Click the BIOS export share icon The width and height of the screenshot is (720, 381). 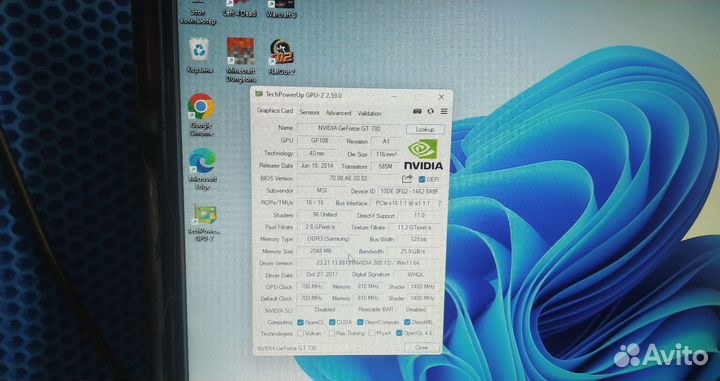407,179
